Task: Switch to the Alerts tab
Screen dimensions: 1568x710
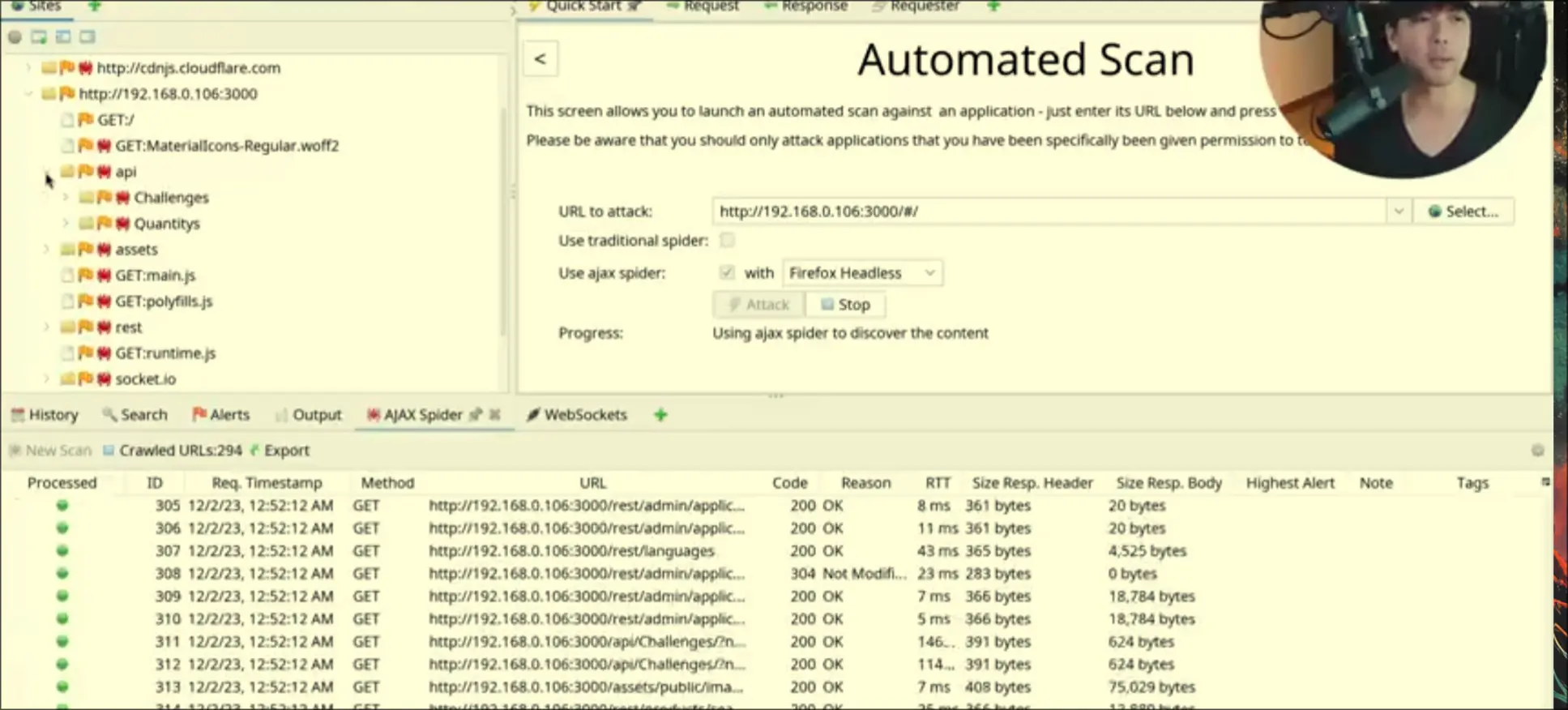Action: 221,414
